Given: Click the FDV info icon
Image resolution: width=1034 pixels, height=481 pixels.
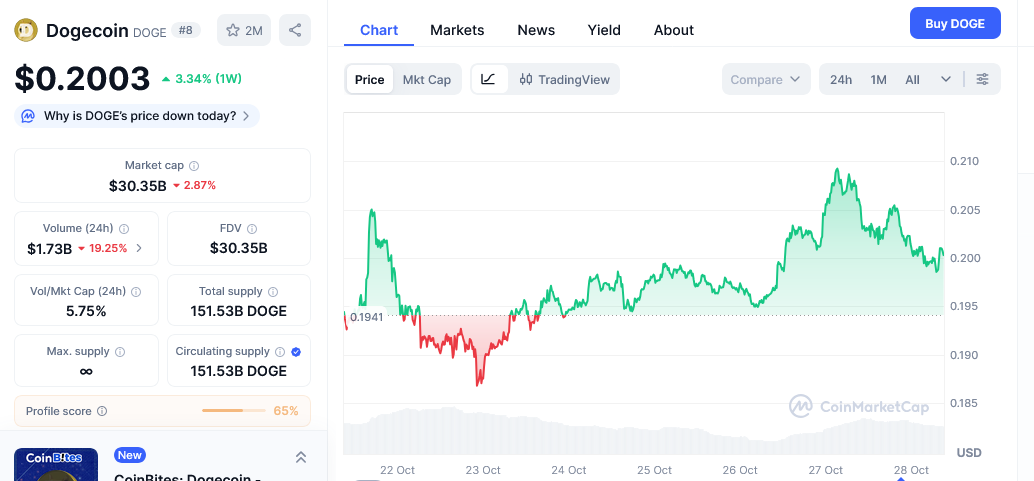Looking at the screenshot, I should (x=252, y=229).
